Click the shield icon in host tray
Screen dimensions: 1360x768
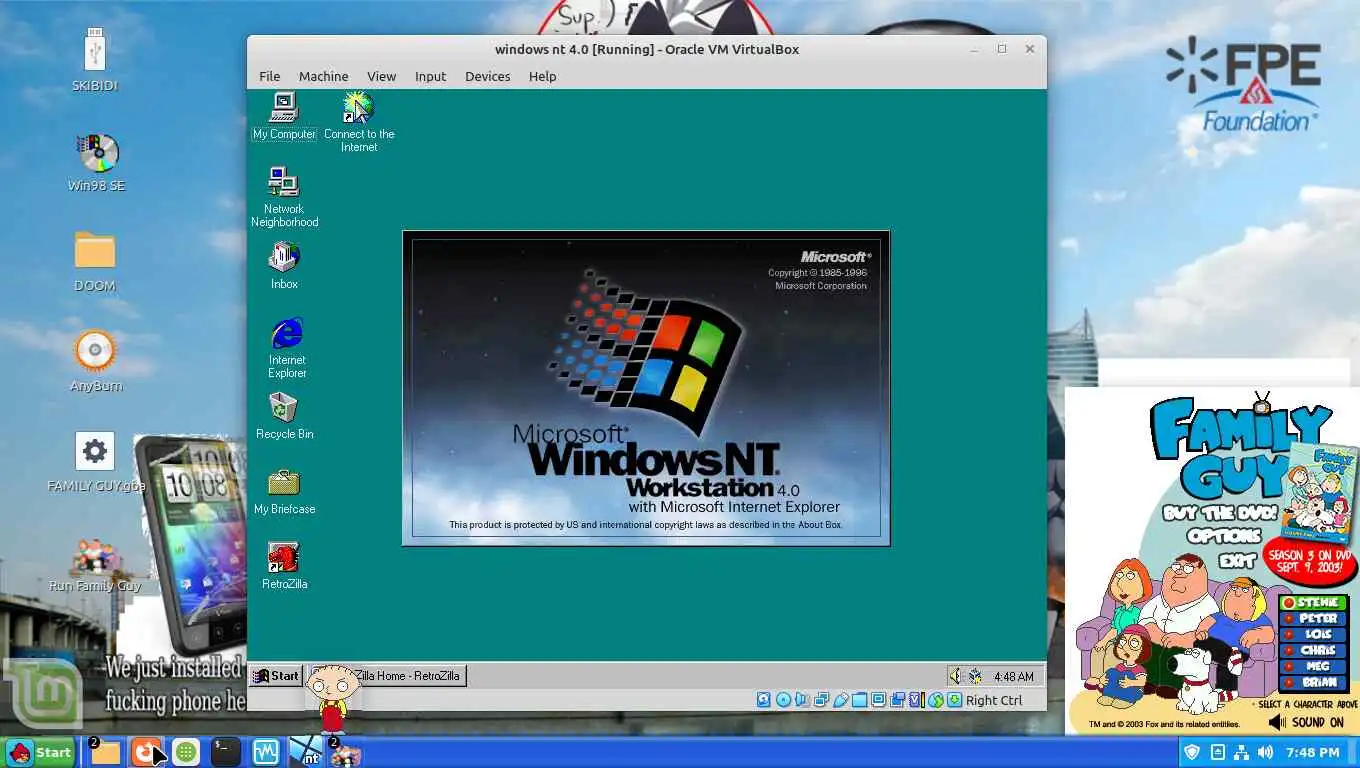pyautogui.click(x=1192, y=752)
